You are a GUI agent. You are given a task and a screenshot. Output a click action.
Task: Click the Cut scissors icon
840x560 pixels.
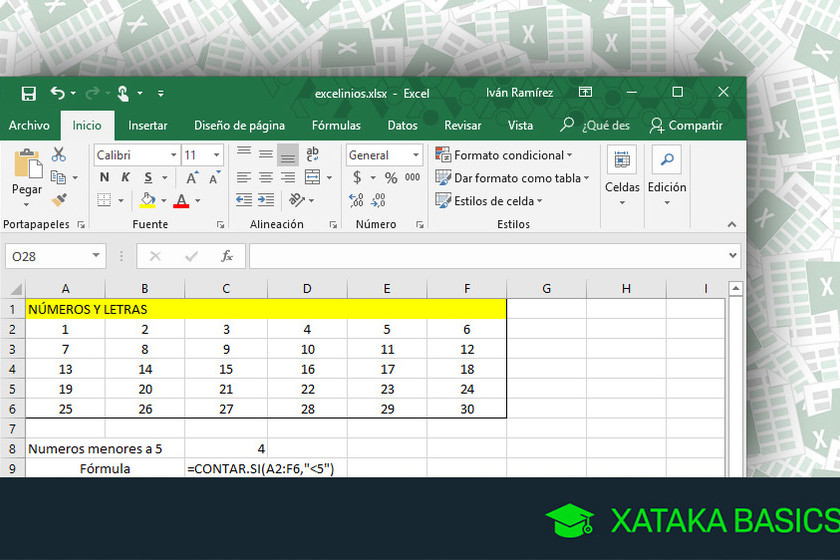[58, 155]
